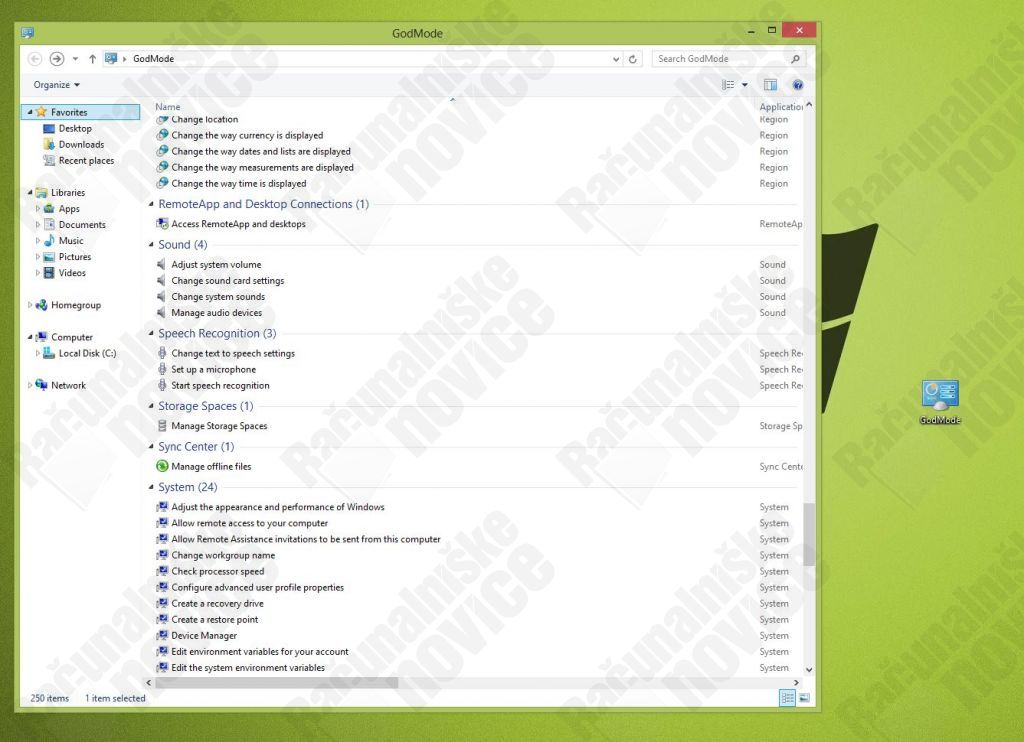Click the Change system sounds speaker icon

162,297
